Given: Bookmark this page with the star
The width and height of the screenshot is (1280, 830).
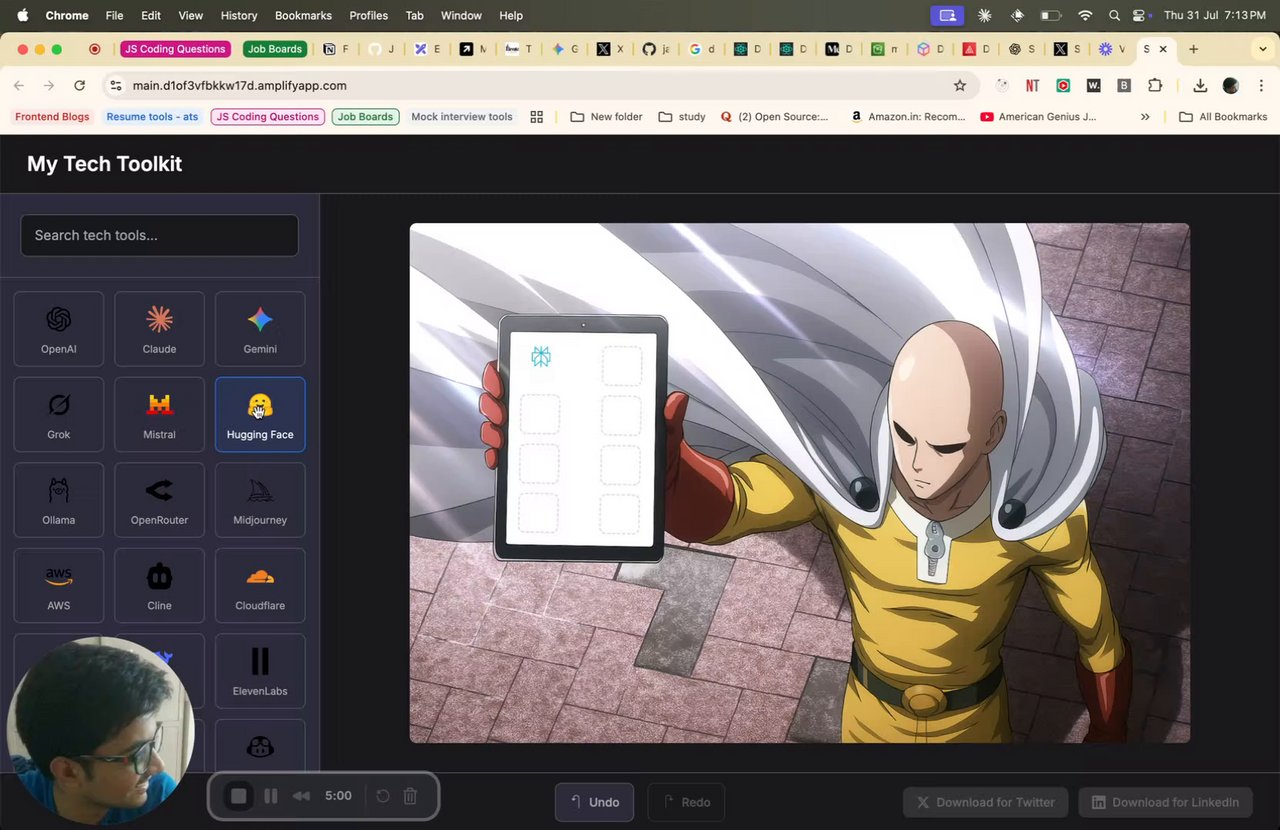Looking at the screenshot, I should (960, 86).
